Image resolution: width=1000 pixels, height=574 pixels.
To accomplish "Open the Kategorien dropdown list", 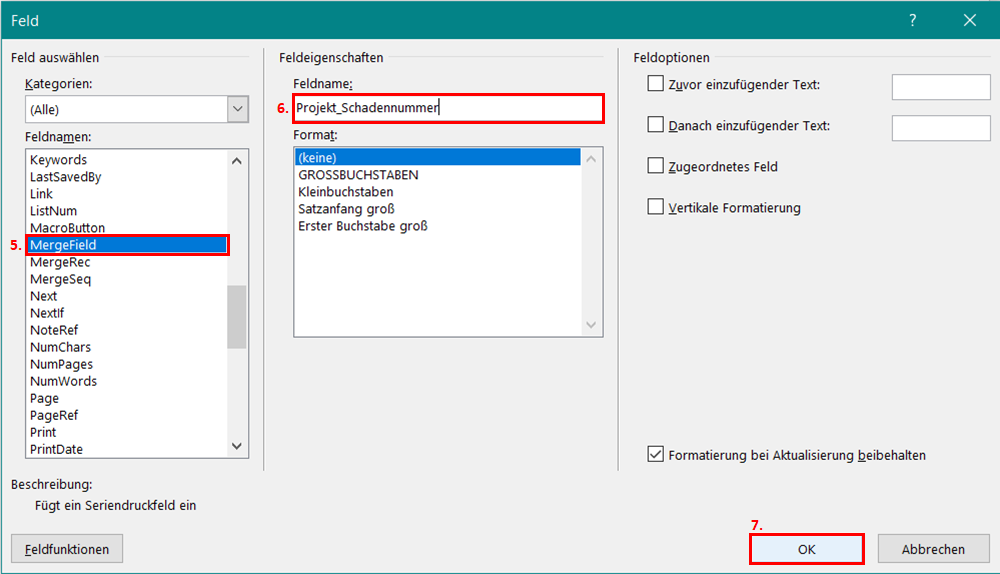I will 237,109.
